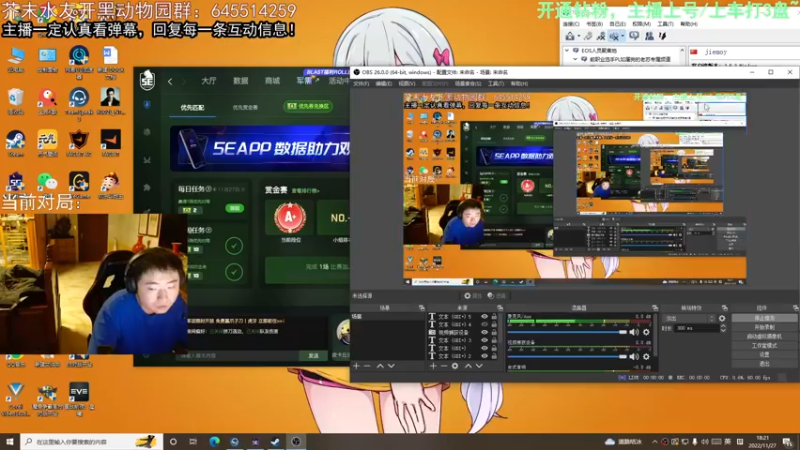Pop out the OBS scenes dock

[421, 308]
